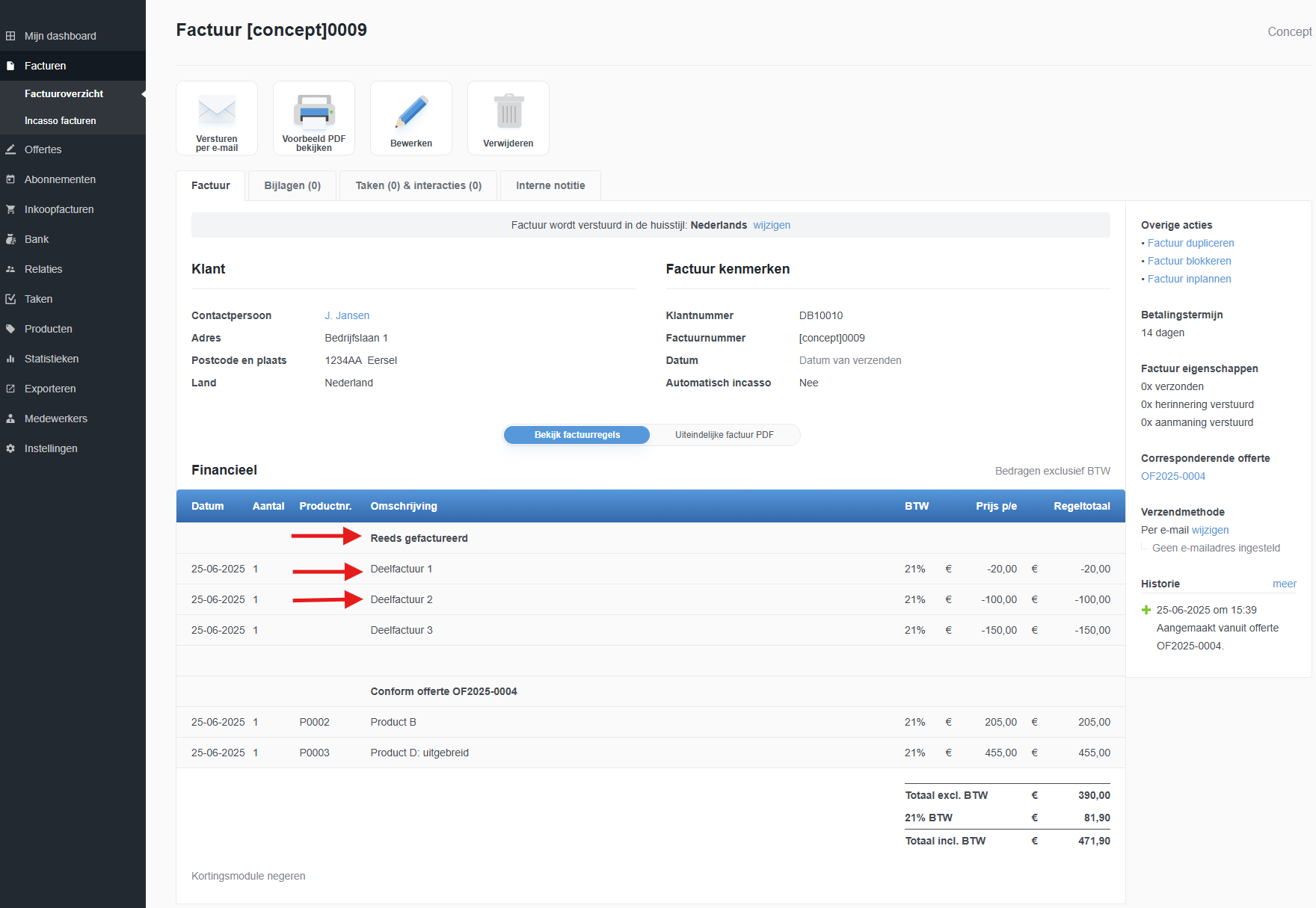Click Kortingsmodule negeren at the bottom

pos(248,876)
